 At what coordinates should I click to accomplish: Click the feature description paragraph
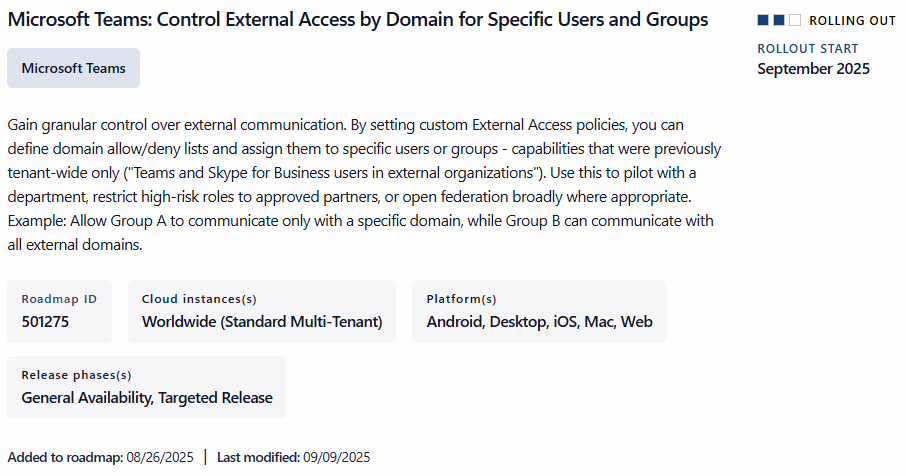(364, 183)
